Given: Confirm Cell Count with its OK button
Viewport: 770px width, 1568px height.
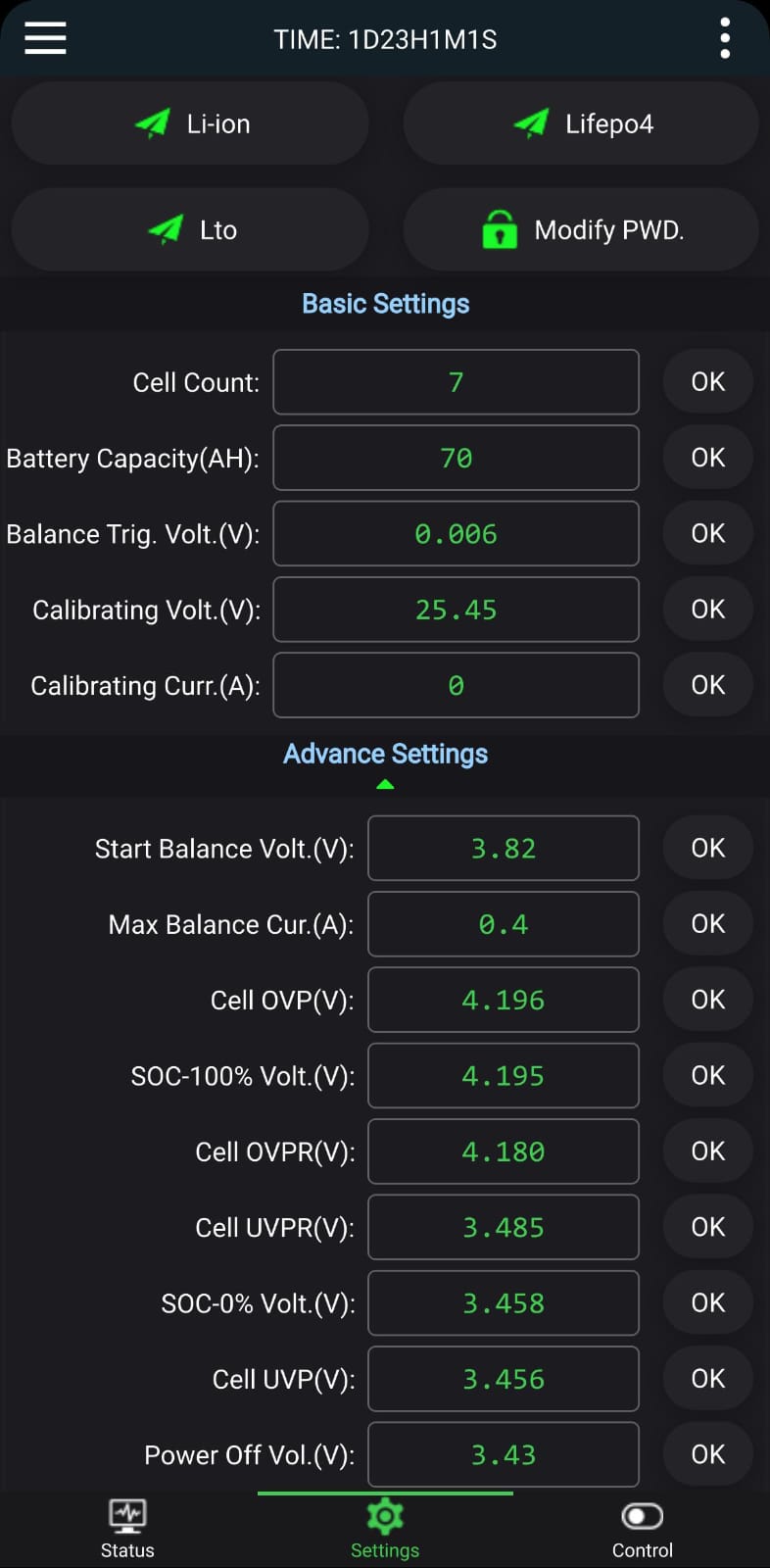Looking at the screenshot, I should [x=708, y=381].
